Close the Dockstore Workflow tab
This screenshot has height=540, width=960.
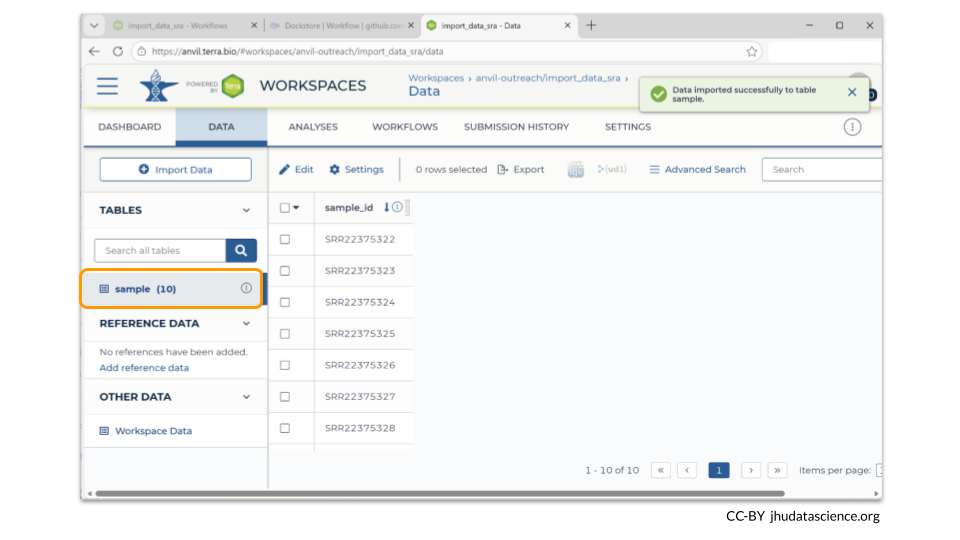click(x=411, y=26)
